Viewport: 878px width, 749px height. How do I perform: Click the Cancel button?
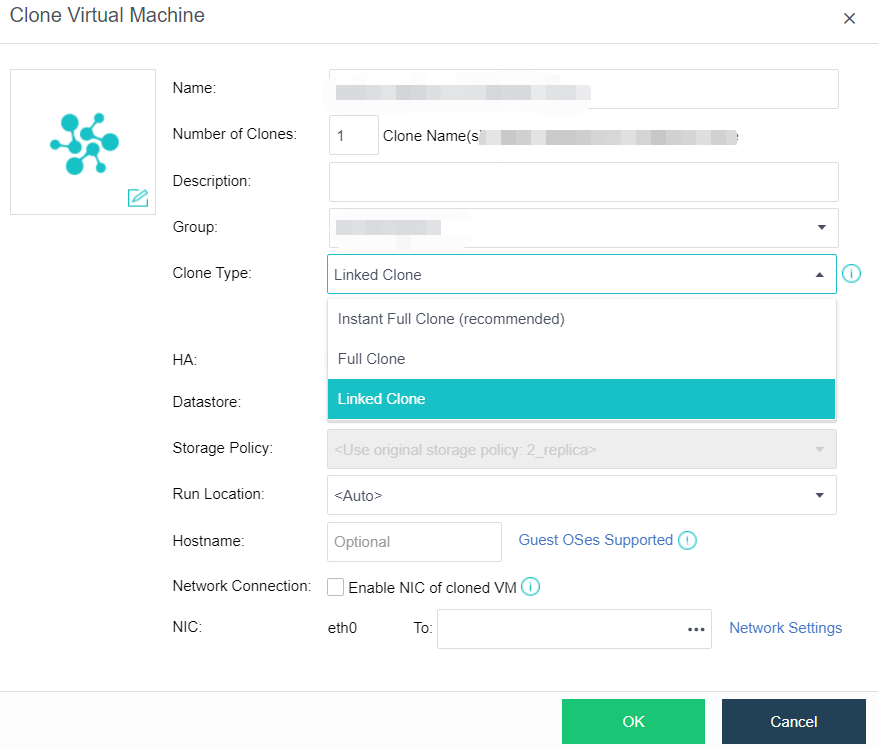click(793, 722)
